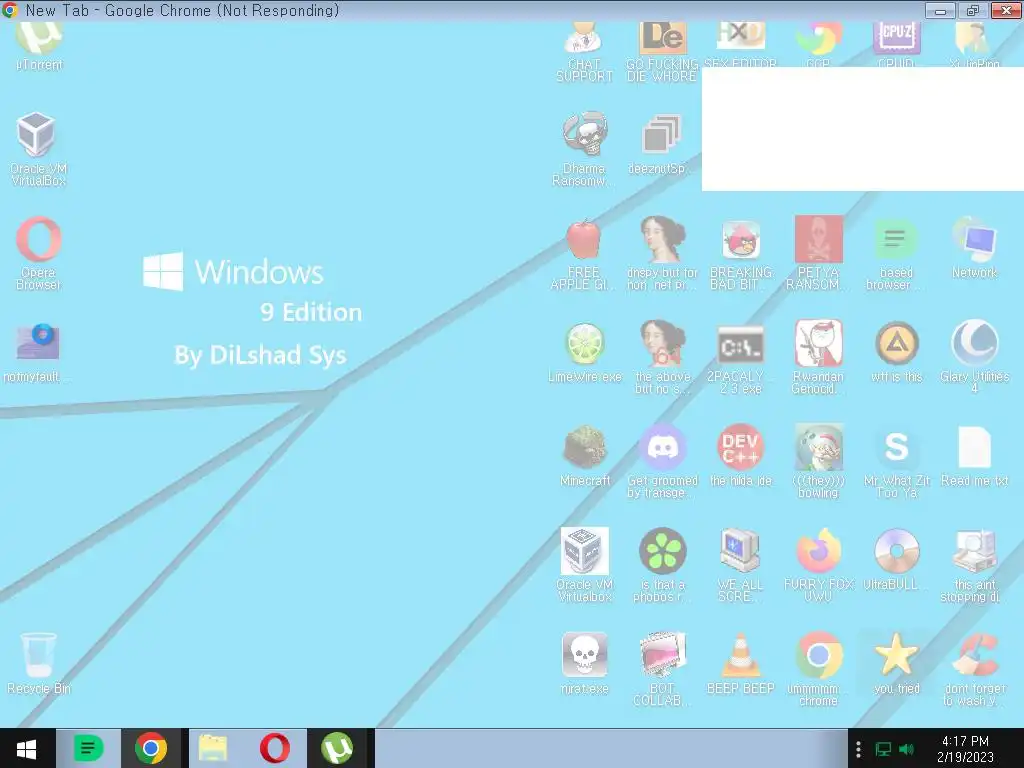This screenshot has height=768, width=1024.
Task: Click the network tray icon
Action: click(x=883, y=749)
